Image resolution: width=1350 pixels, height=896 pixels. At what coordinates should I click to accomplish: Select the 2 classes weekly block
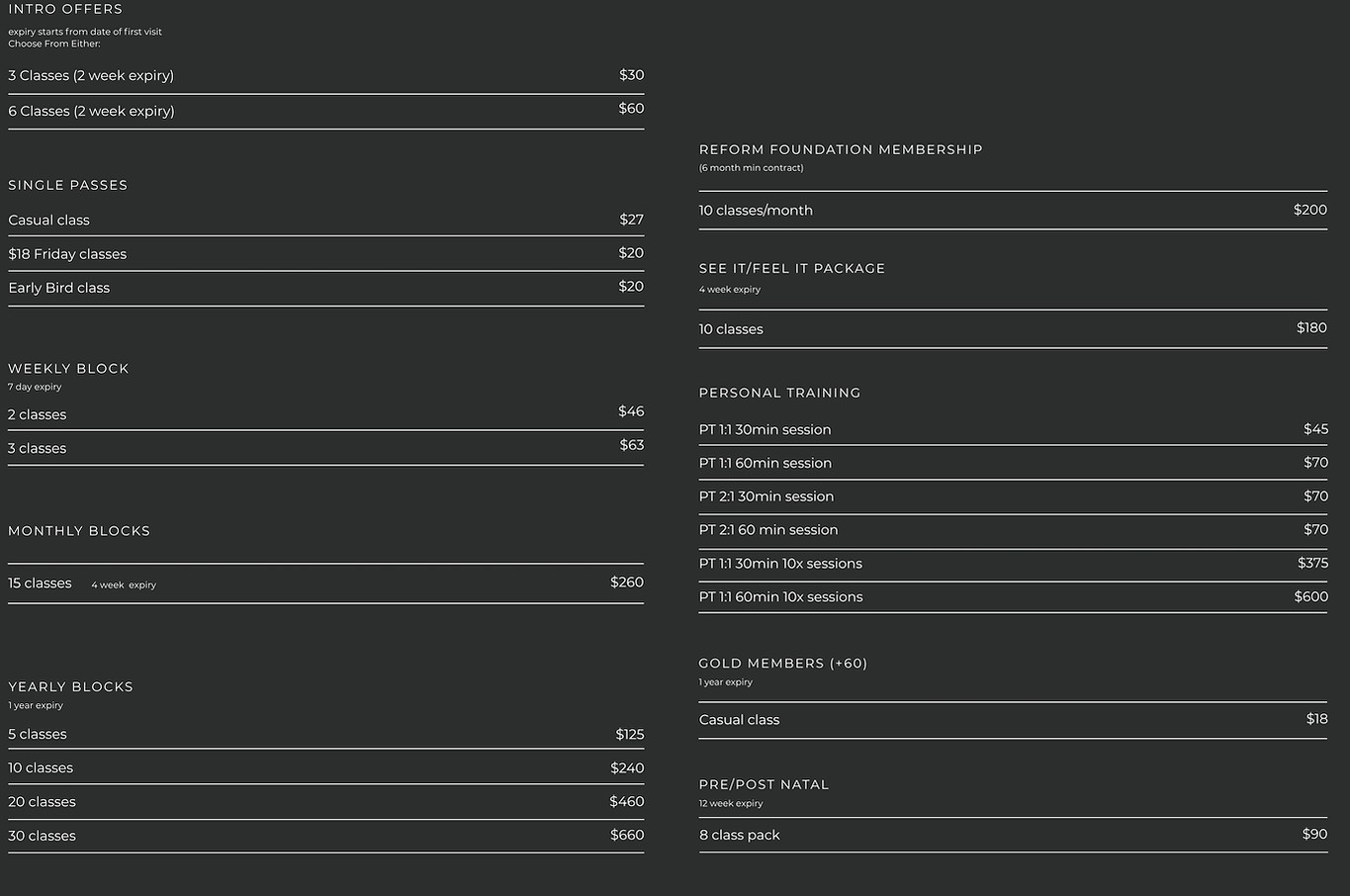point(326,413)
